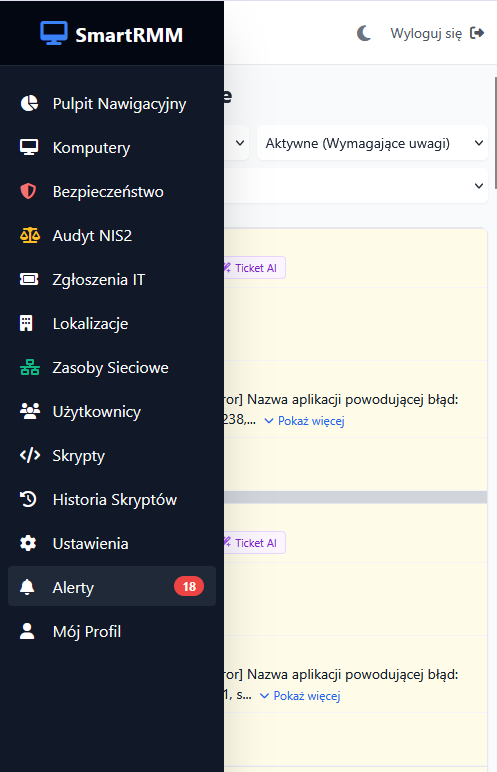Expand first alert's Pokaż więcej link
The width and height of the screenshot is (497, 772).
304,421
